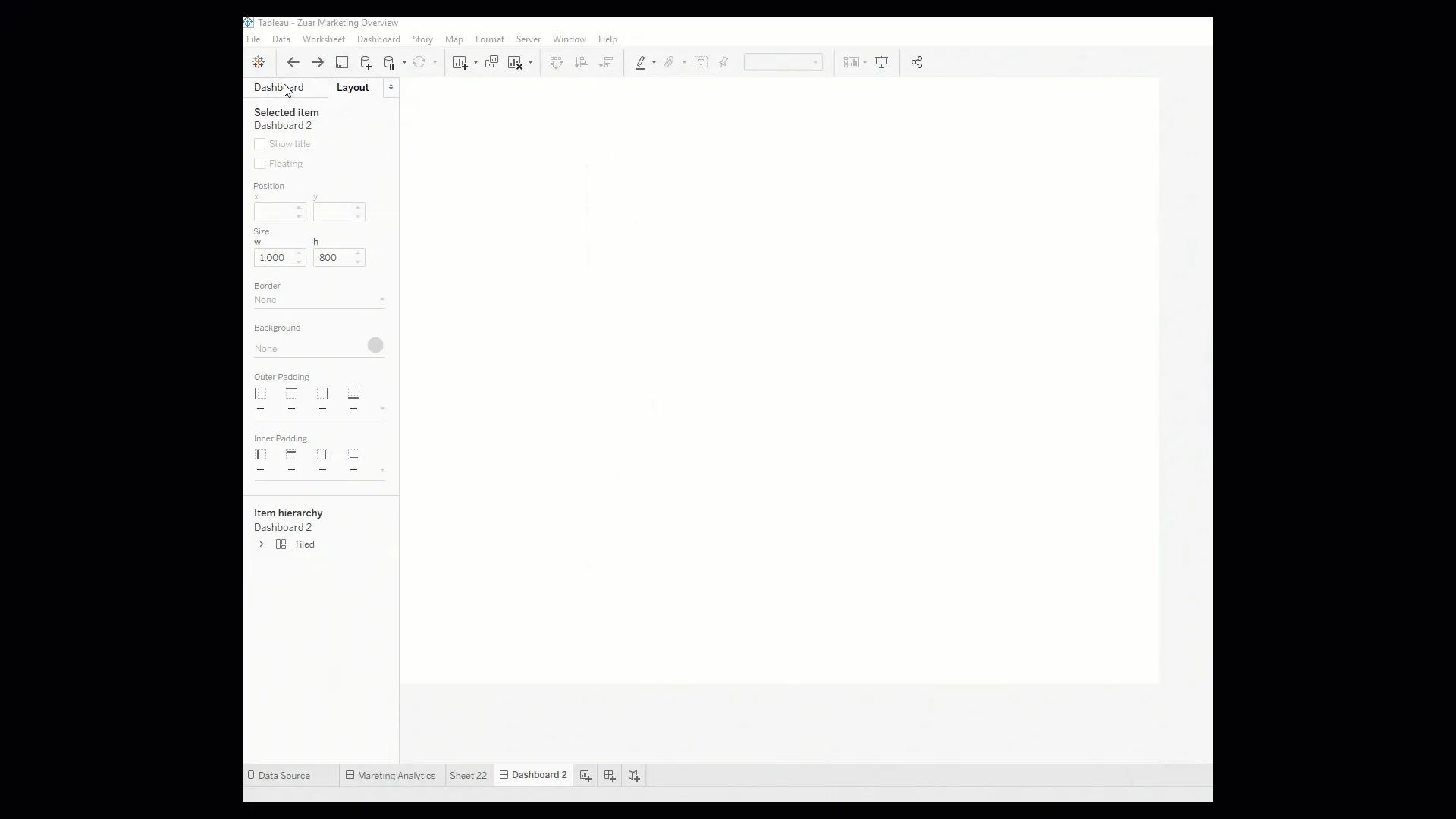Click the Data Source tab
This screenshot has height=819, width=1456.
point(283,775)
